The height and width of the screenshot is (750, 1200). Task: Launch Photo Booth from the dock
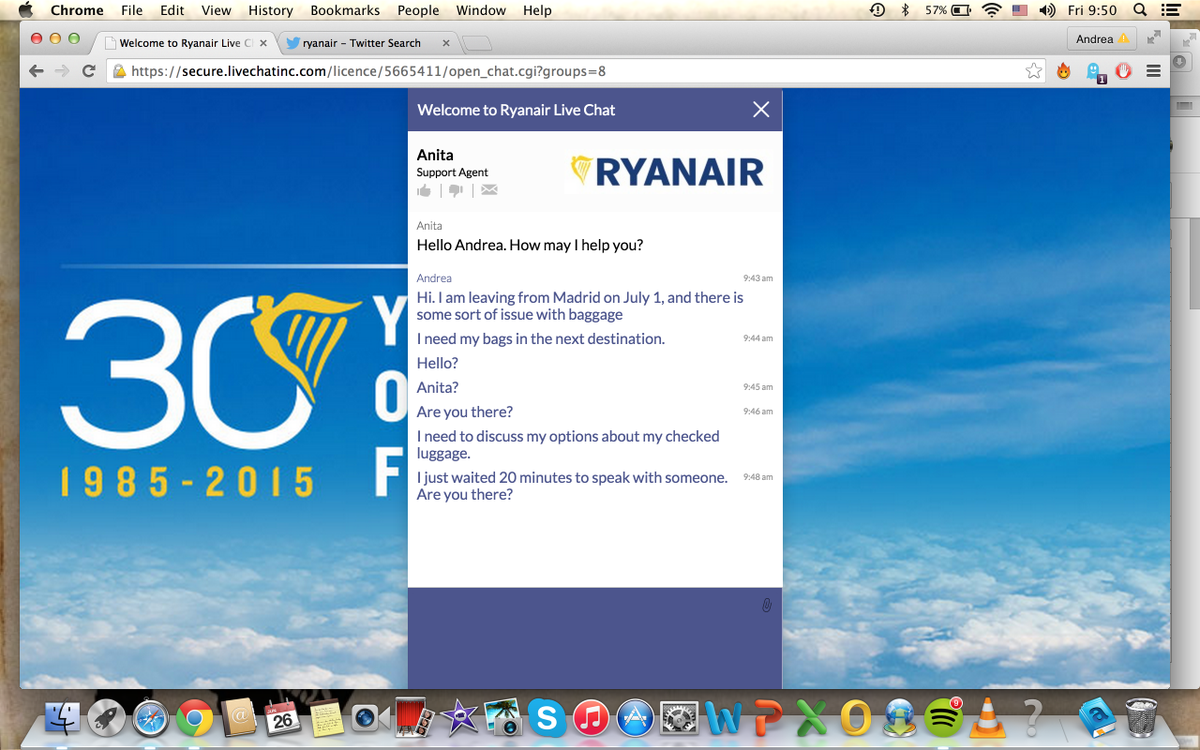click(414, 716)
